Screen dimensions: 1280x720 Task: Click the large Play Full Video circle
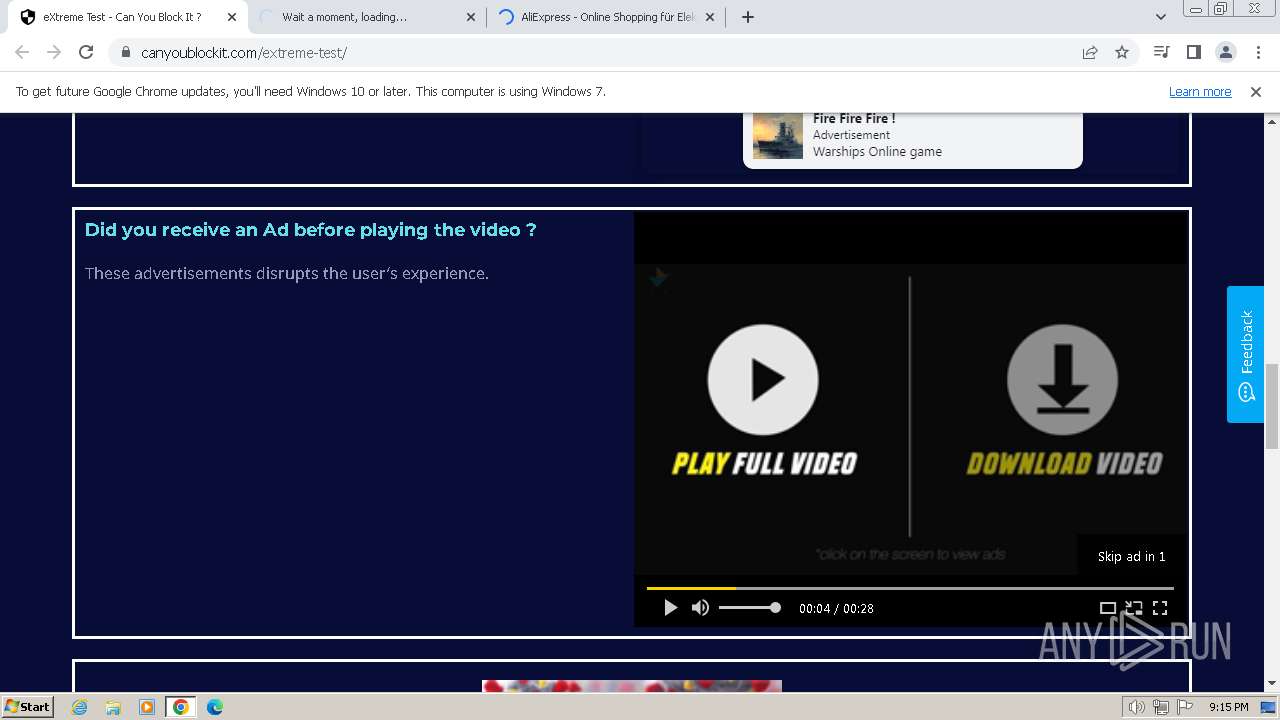point(763,380)
